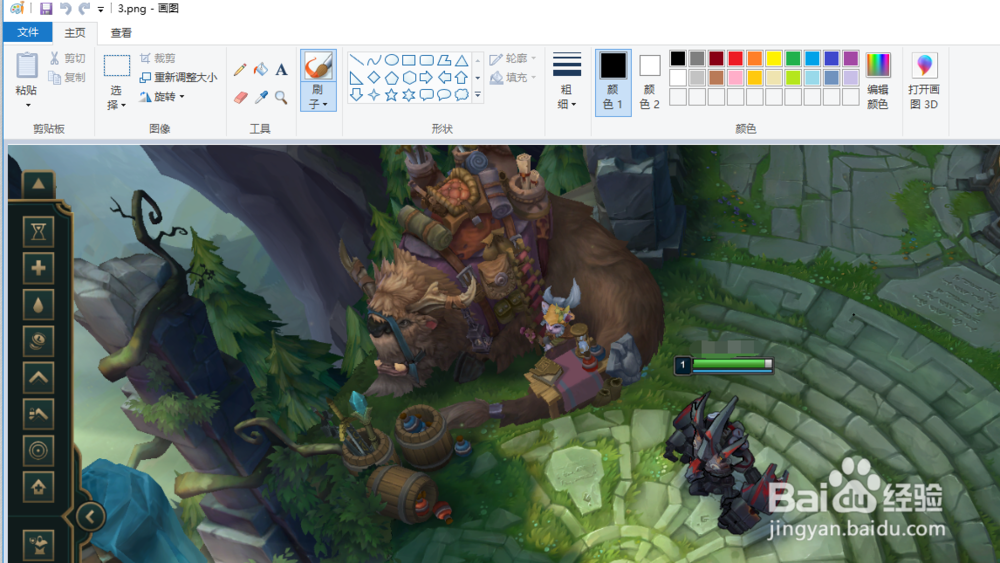Expand the shapes gallery more arrow
The width and height of the screenshot is (1000, 563).
coord(478,95)
